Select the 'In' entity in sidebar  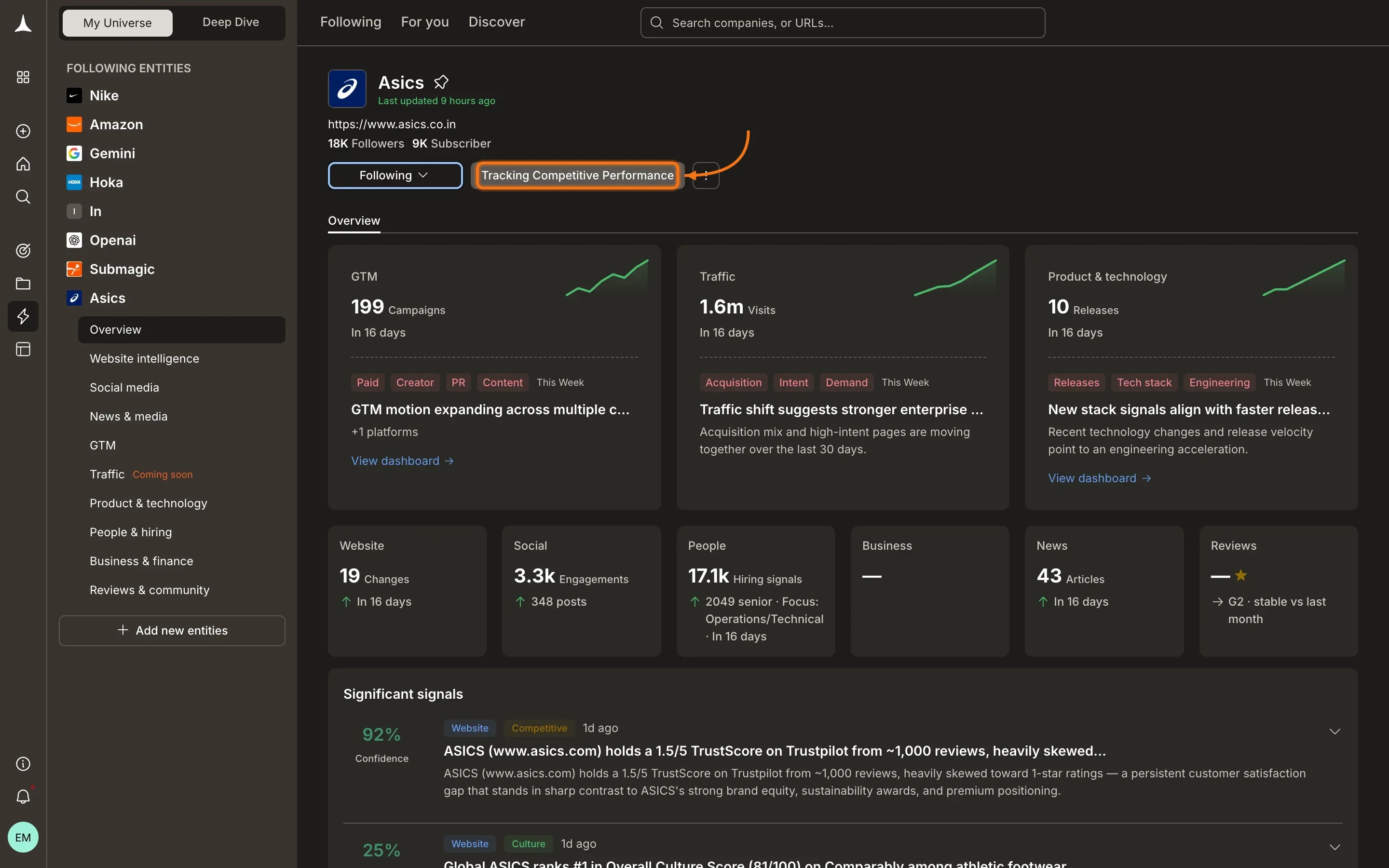(x=95, y=211)
